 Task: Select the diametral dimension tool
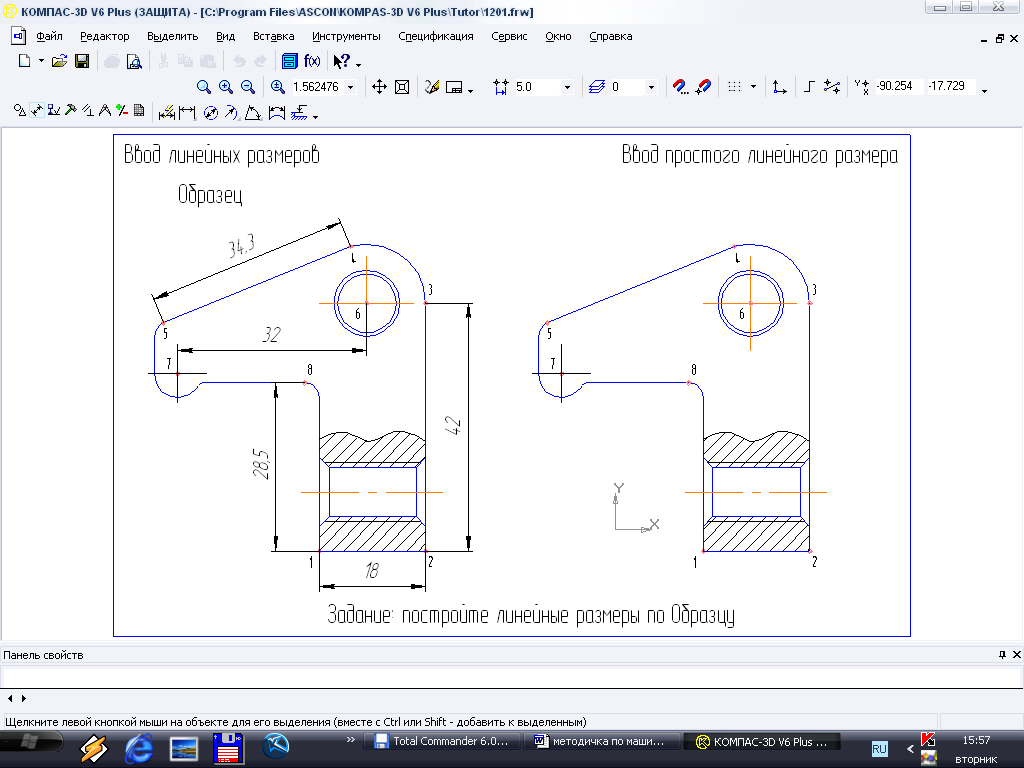tap(210, 113)
